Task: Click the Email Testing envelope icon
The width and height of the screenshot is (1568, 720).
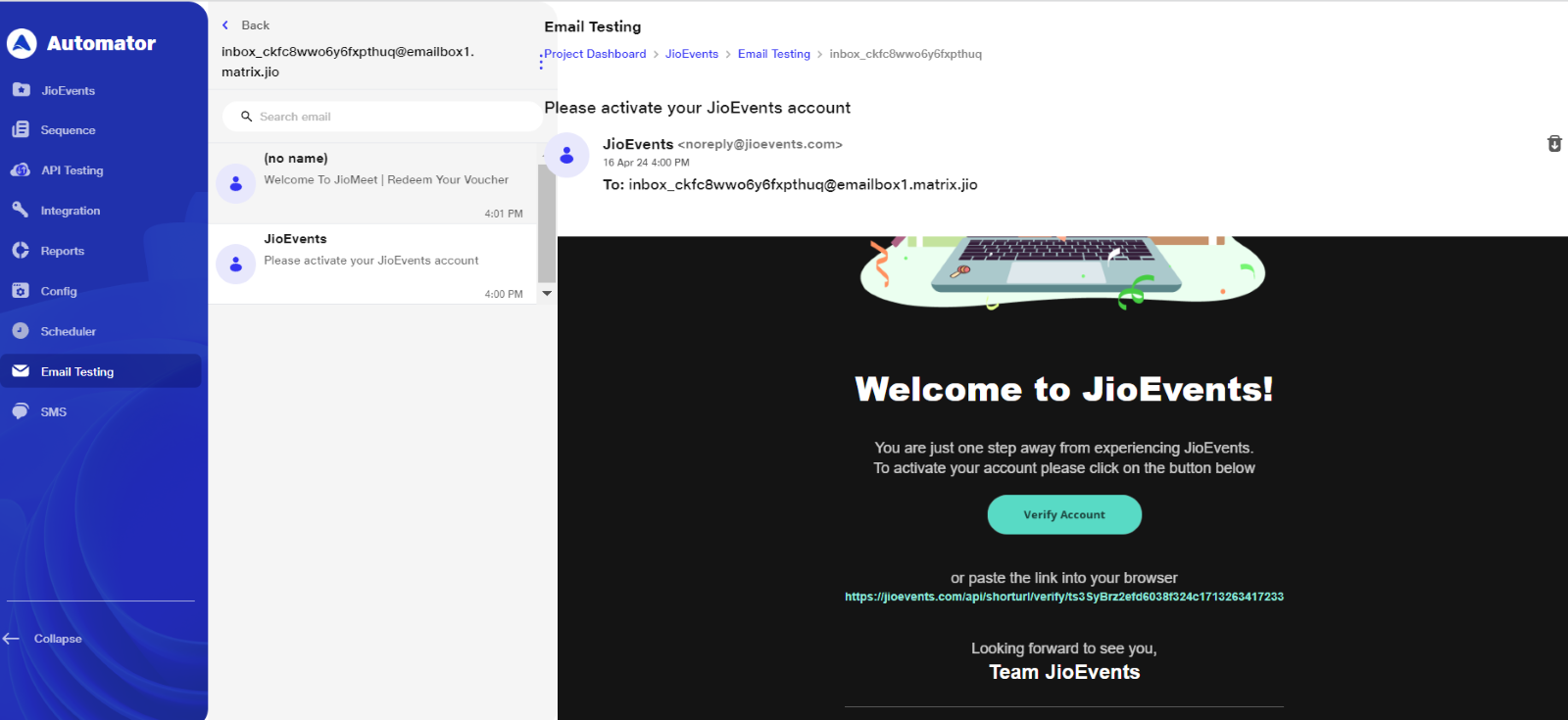Action: (21, 371)
